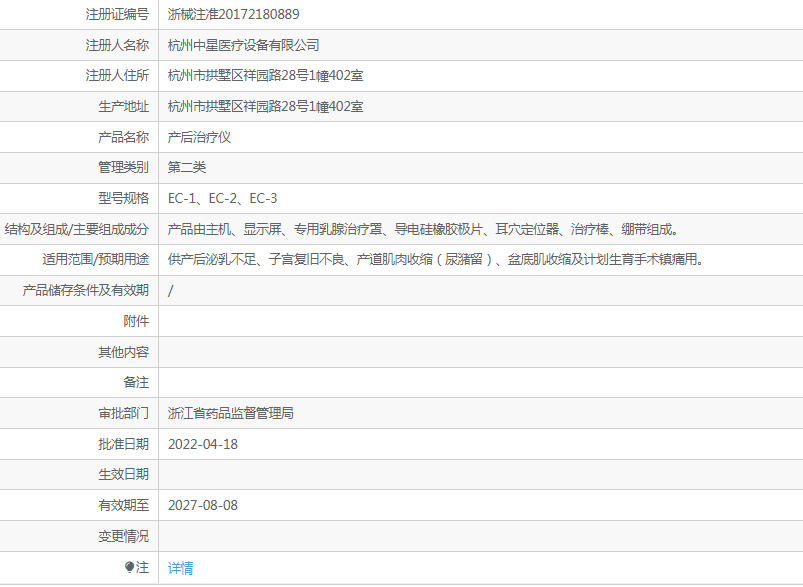Open the 详情 link

[x=180, y=568]
